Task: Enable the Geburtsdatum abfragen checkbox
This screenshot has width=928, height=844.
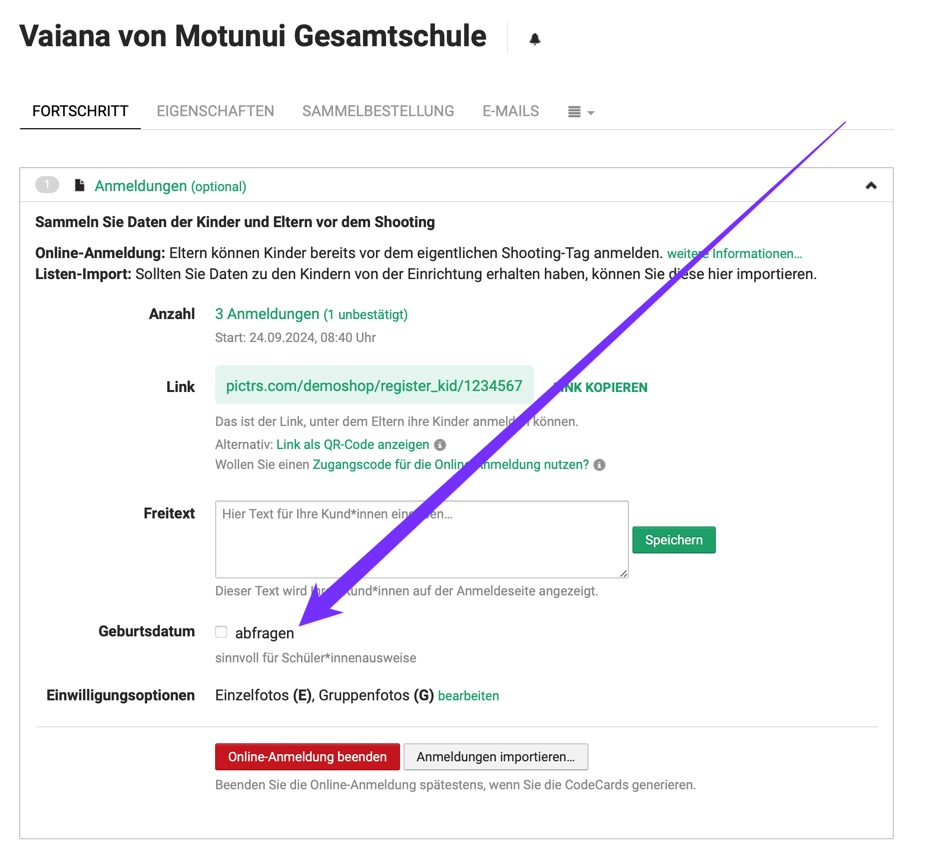Action: [221, 632]
